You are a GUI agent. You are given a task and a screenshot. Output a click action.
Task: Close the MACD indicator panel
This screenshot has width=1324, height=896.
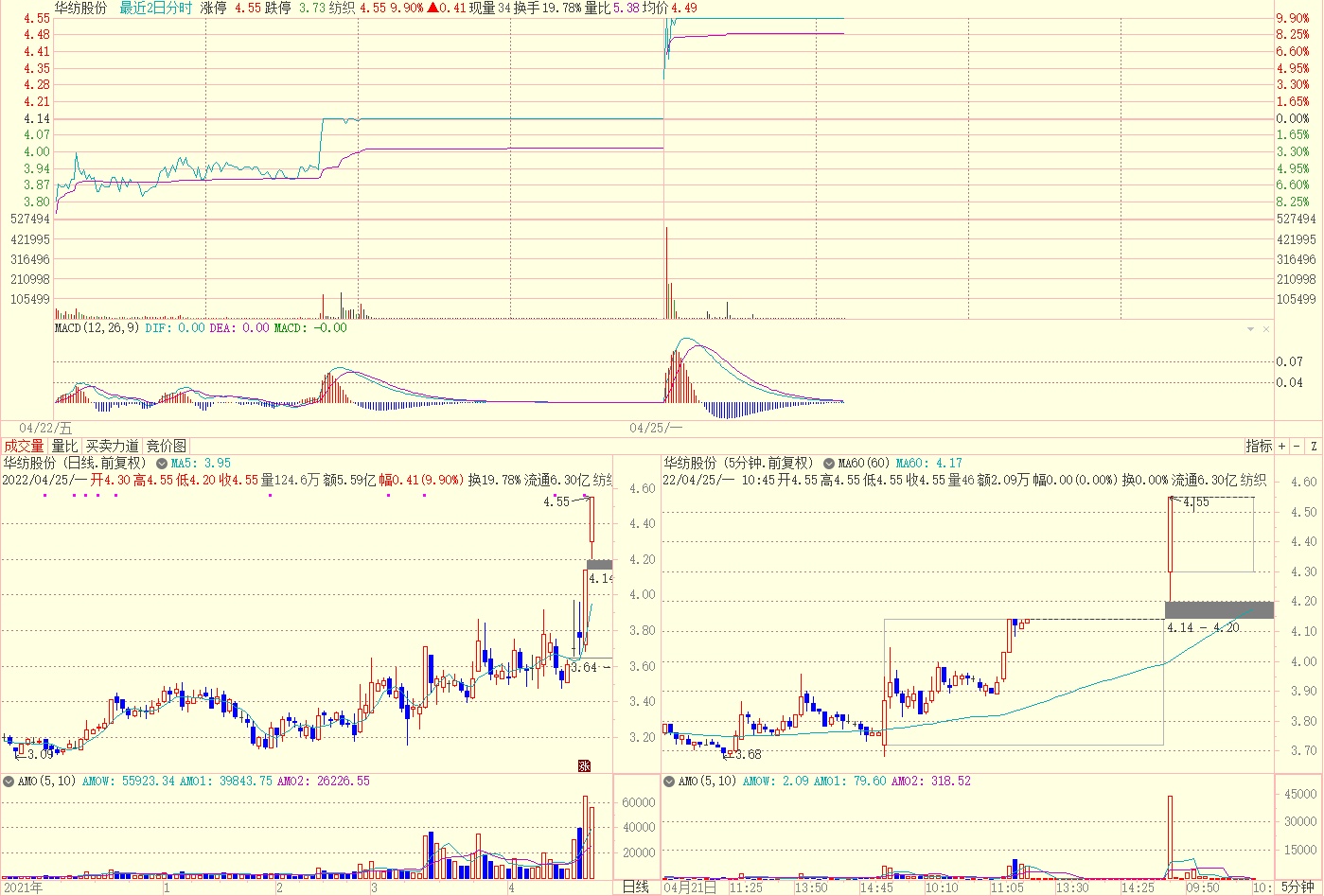[x=1266, y=329]
